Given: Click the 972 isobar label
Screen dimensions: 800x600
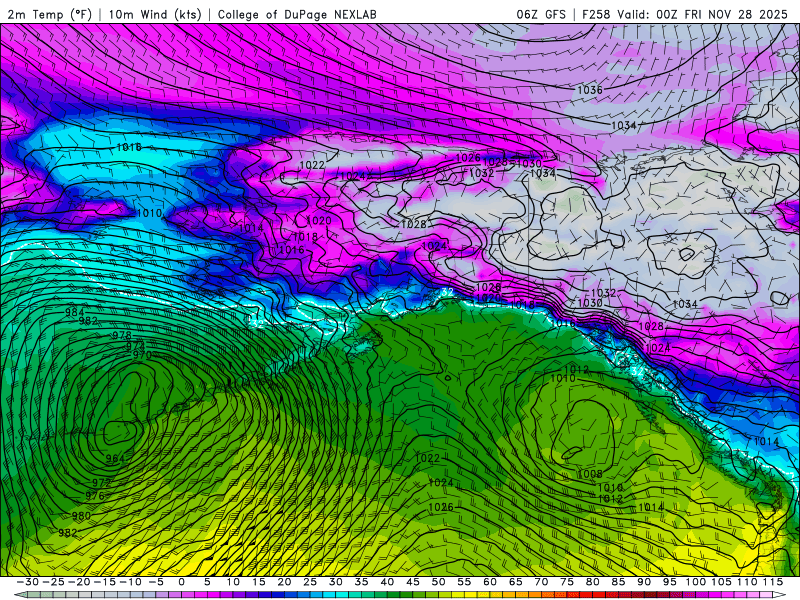Looking at the screenshot, I should point(102,483).
